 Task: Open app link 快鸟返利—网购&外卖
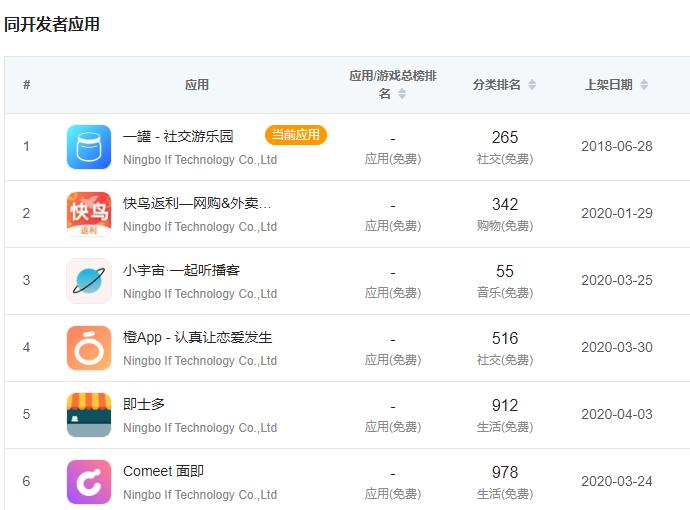point(197,203)
